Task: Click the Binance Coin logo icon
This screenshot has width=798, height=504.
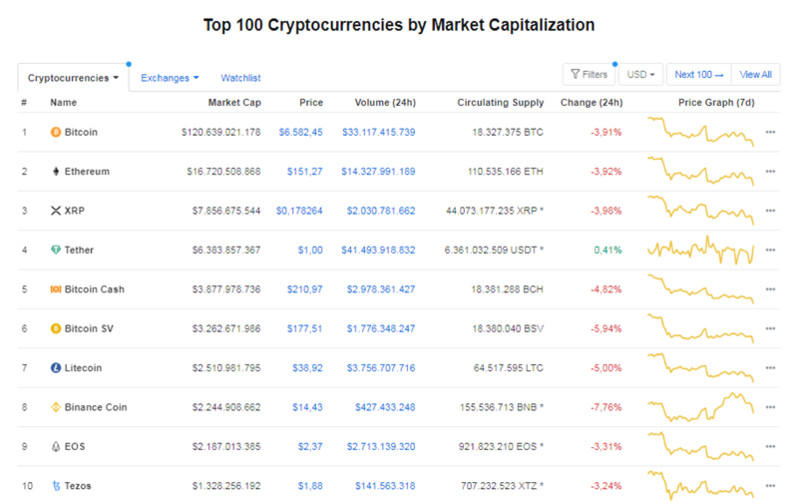Action: (55, 407)
